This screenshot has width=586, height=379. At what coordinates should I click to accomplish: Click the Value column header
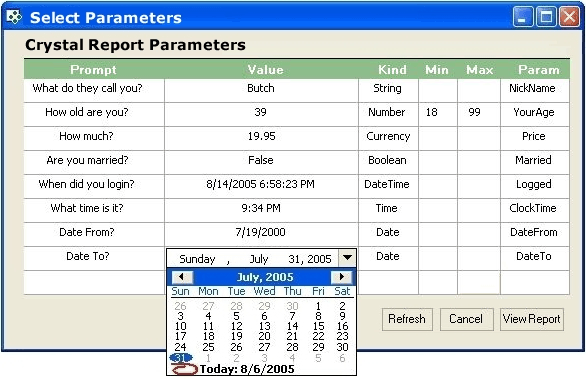coord(265,70)
